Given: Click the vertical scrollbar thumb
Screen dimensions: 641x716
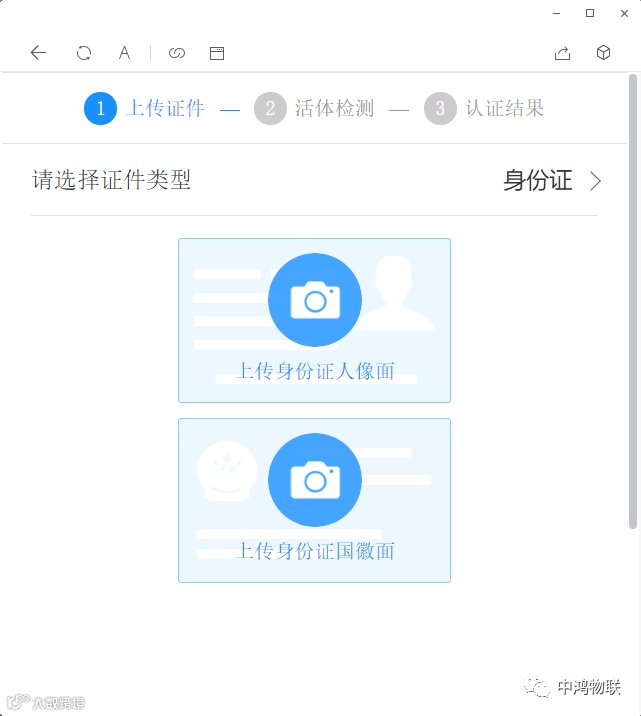Looking at the screenshot, I should pyautogui.click(x=633, y=301).
